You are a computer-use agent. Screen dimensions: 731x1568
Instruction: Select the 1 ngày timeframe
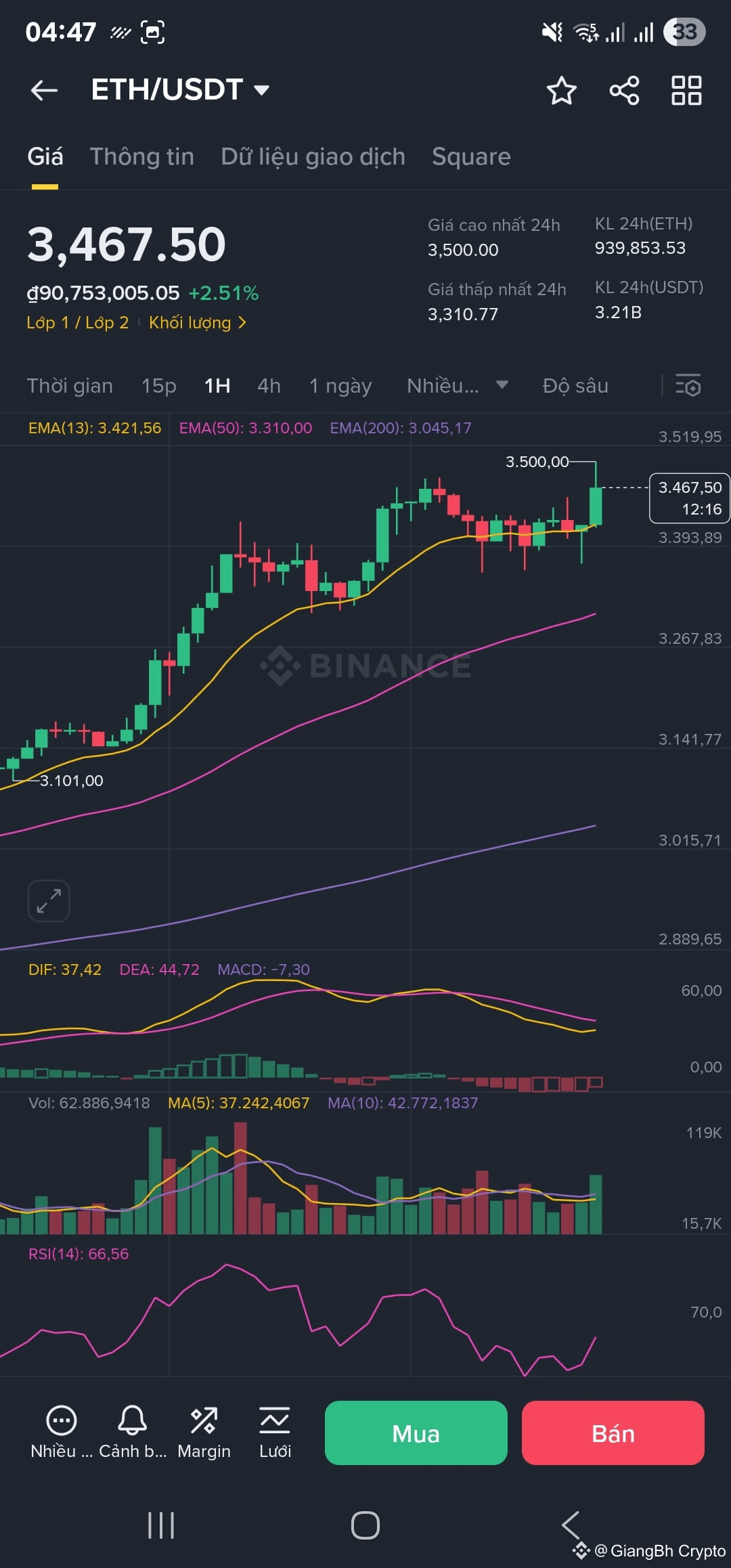(x=340, y=386)
